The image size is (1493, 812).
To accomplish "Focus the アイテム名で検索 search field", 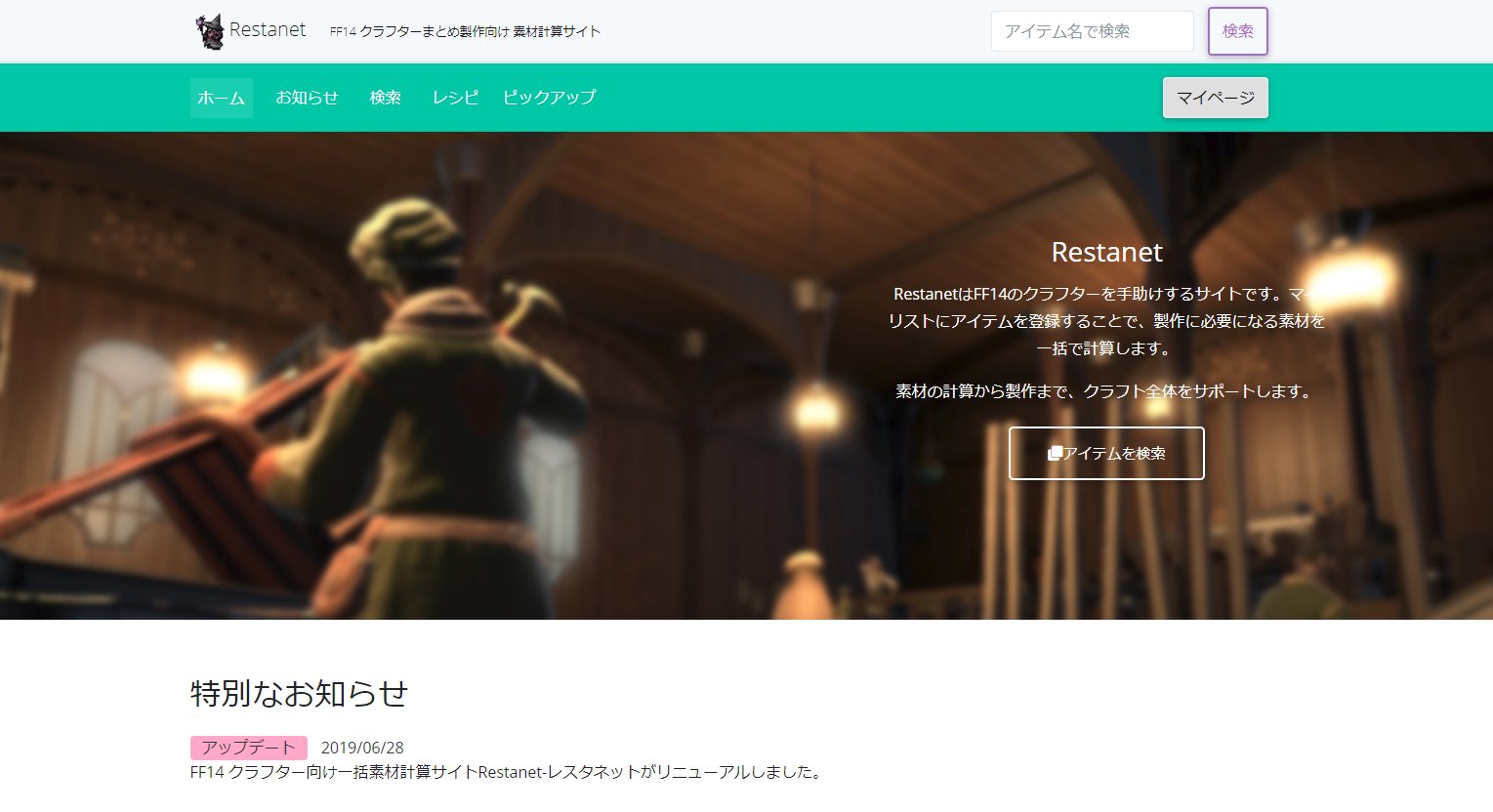I will (1092, 31).
